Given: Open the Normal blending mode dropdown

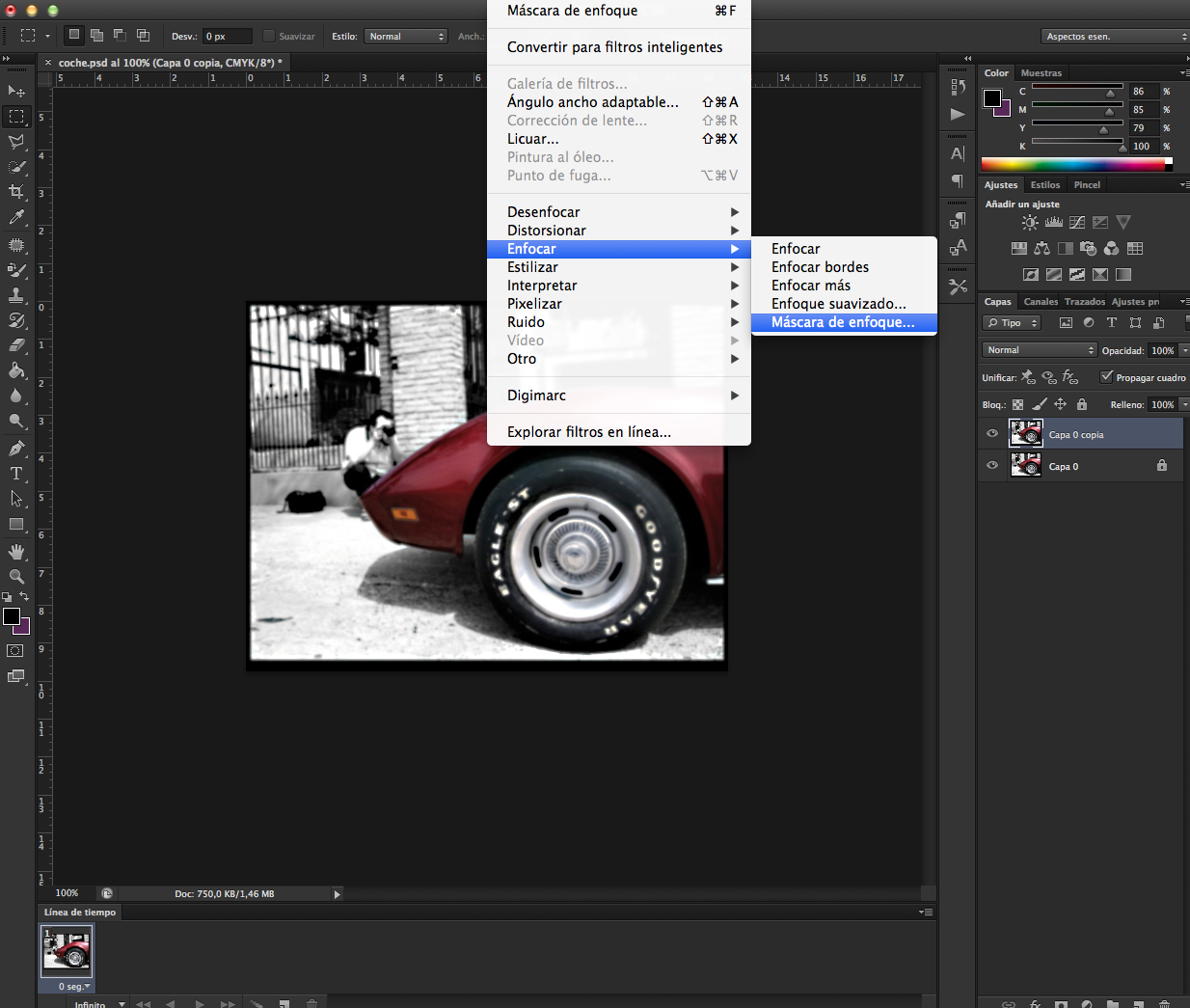Looking at the screenshot, I should [x=1039, y=349].
